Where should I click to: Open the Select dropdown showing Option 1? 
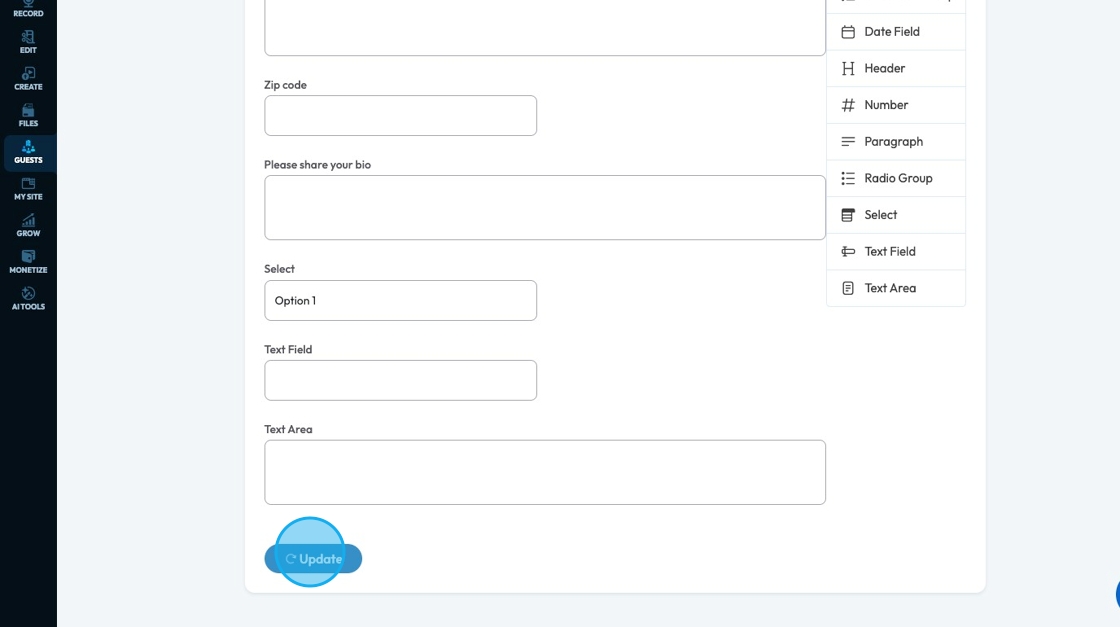(400, 301)
